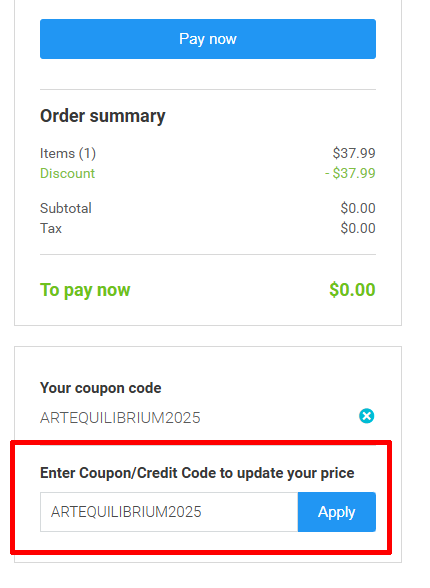Screen dimensions: 430x588
Task: Focus the coupon/credit code input field
Action: pos(169,512)
